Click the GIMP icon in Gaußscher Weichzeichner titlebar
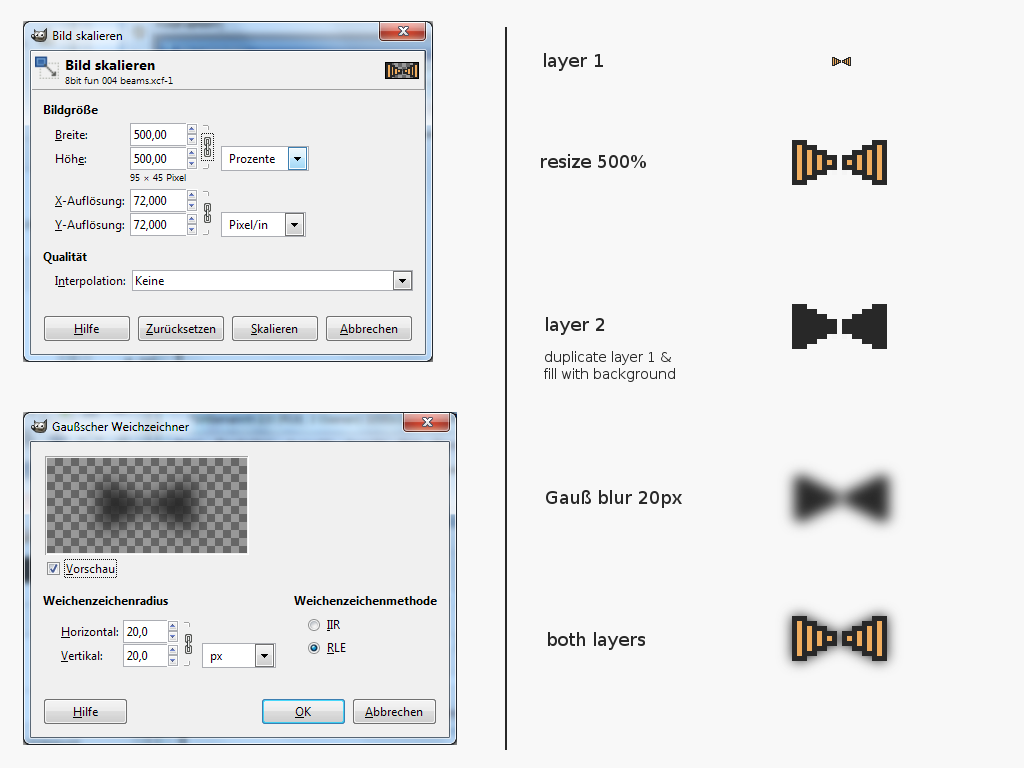The width and height of the screenshot is (1024, 768). [39, 426]
